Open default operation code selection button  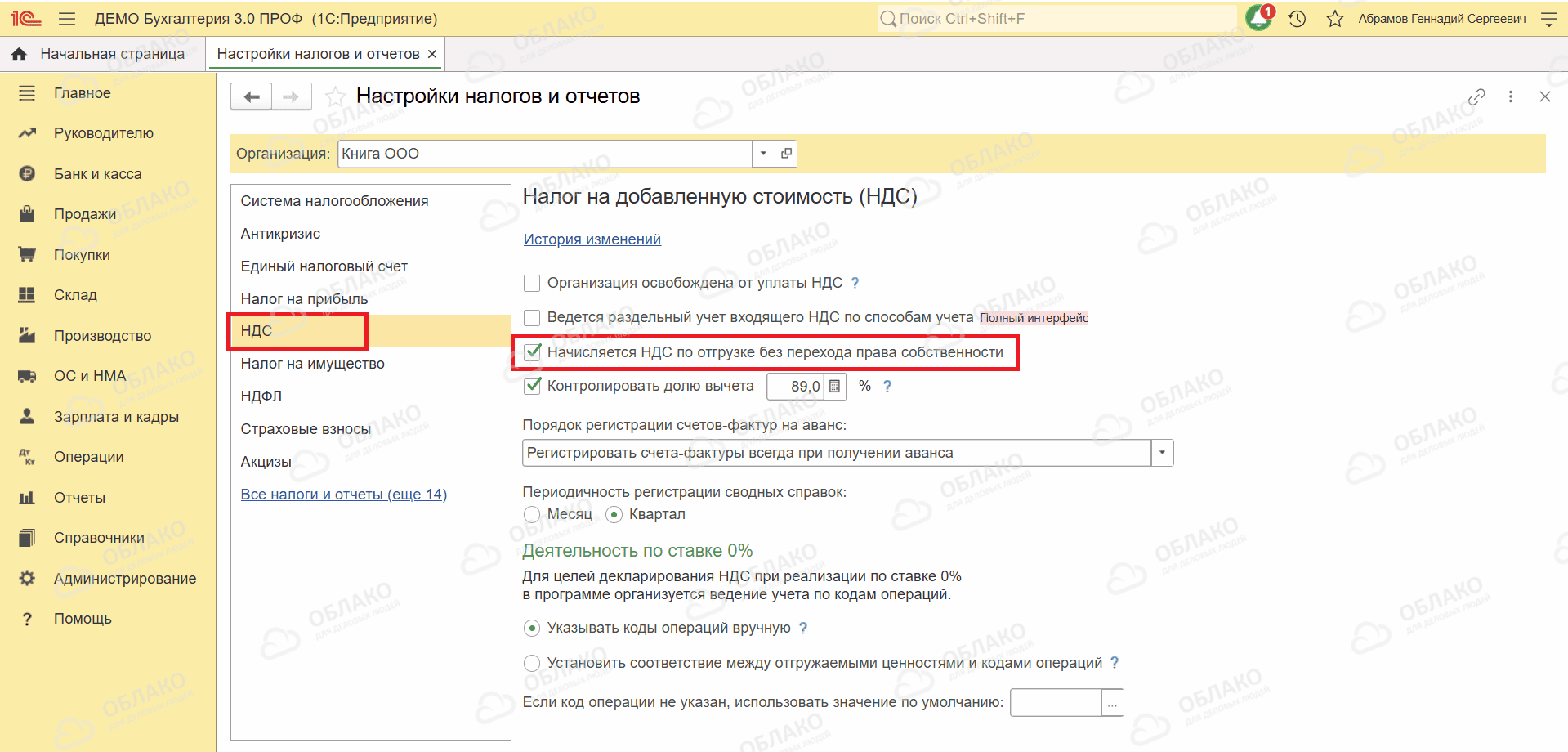[x=1112, y=703]
